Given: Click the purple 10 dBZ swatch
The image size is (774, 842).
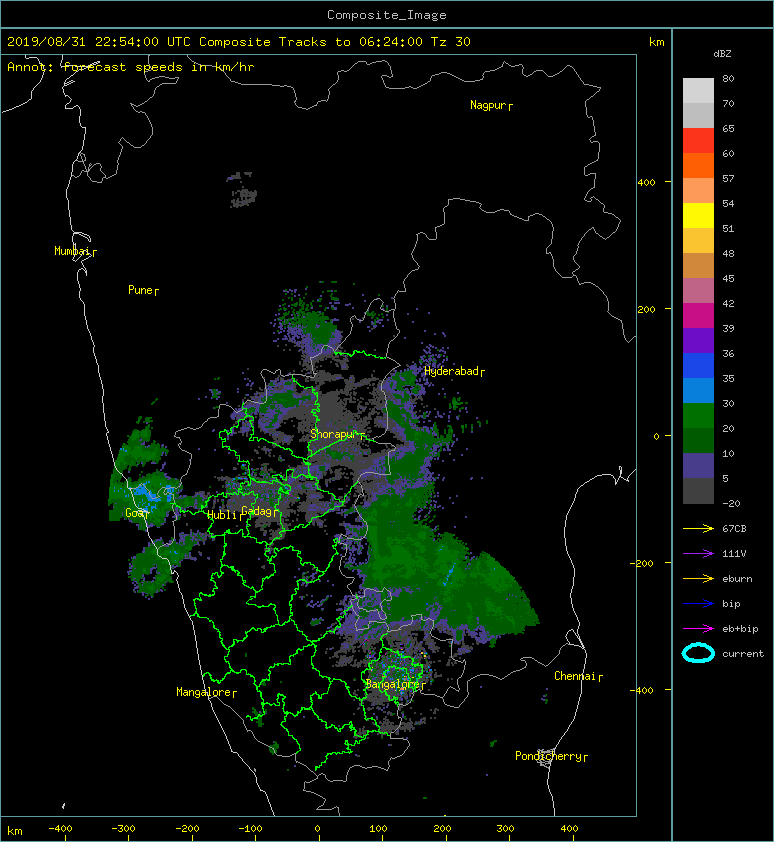Looking at the screenshot, I should click(x=698, y=465).
